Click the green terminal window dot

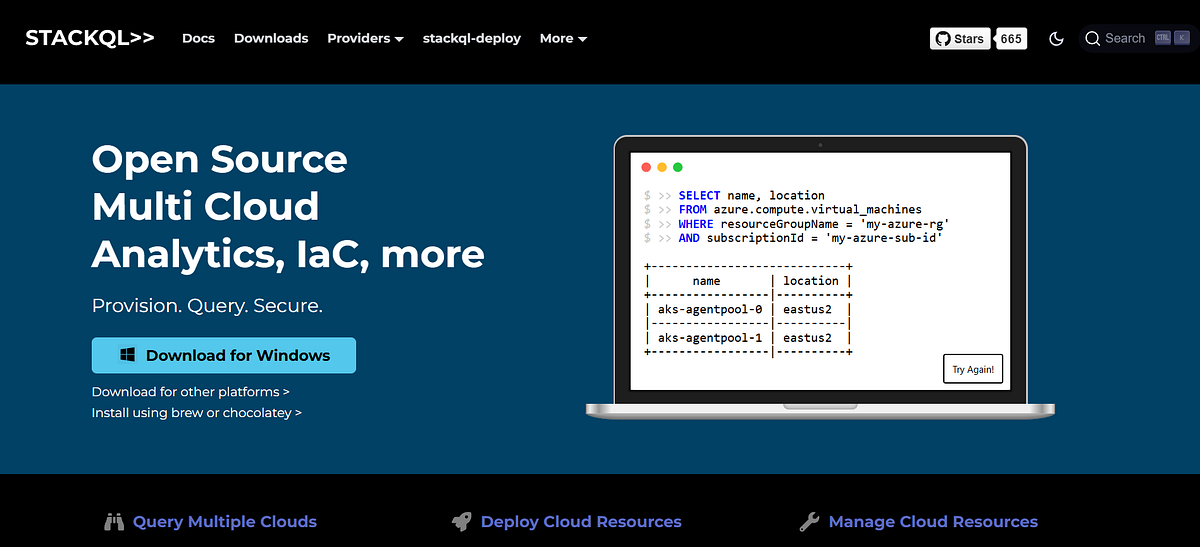(678, 167)
